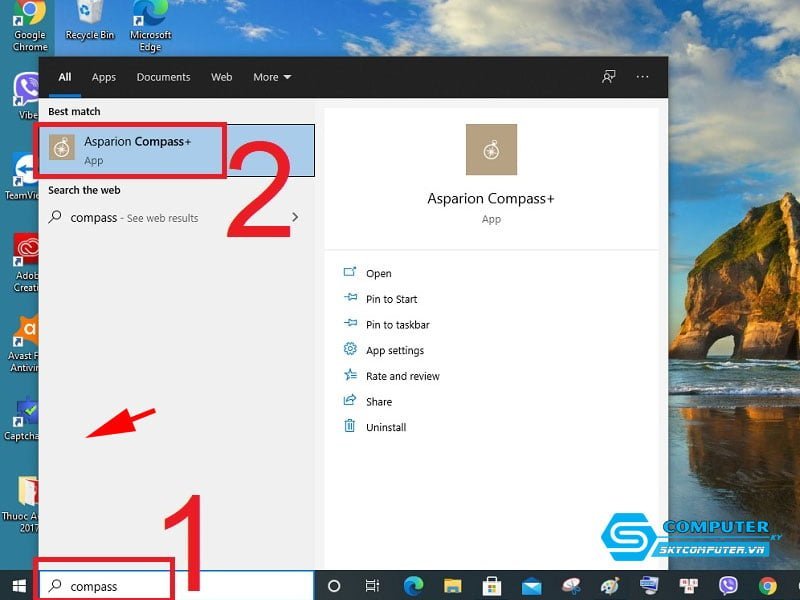
Task: Open Cortana circle on the taskbar
Action: (x=334, y=586)
